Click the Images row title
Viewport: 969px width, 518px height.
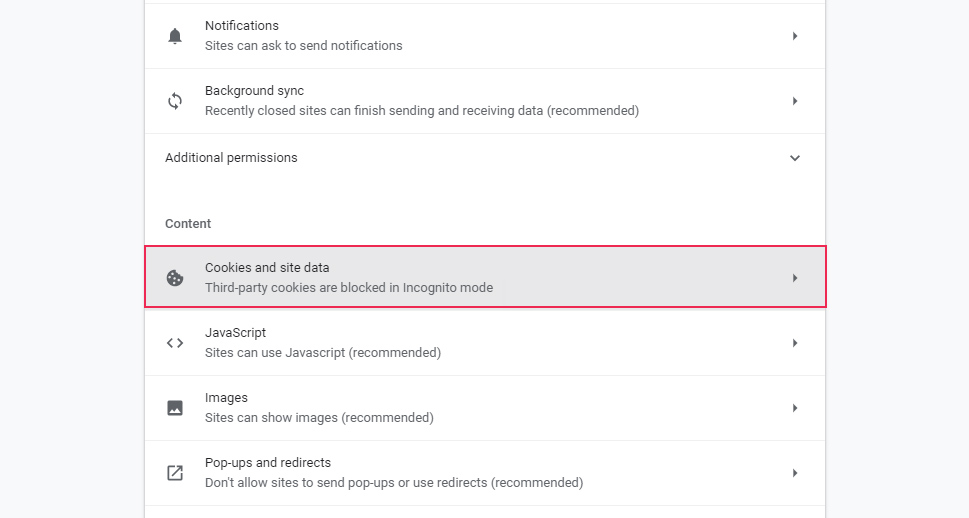226,398
